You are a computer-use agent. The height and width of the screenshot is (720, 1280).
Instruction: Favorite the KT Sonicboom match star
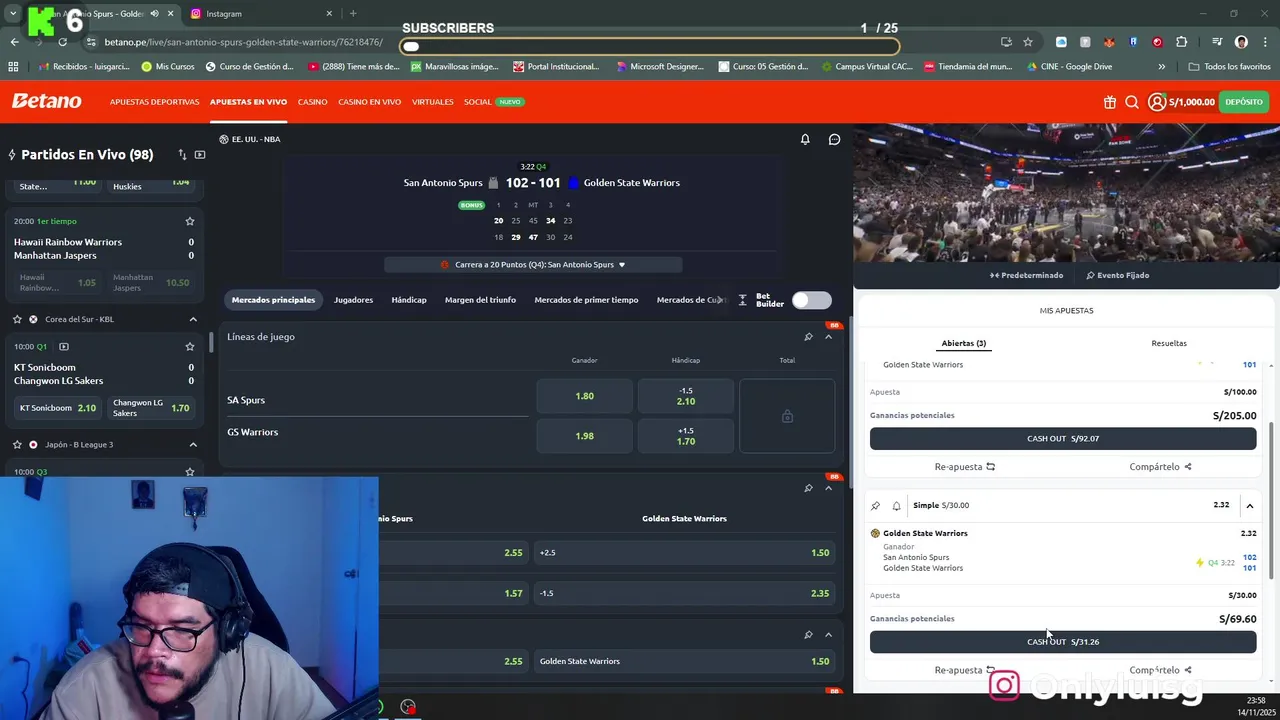pyautogui.click(x=189, y=347)
